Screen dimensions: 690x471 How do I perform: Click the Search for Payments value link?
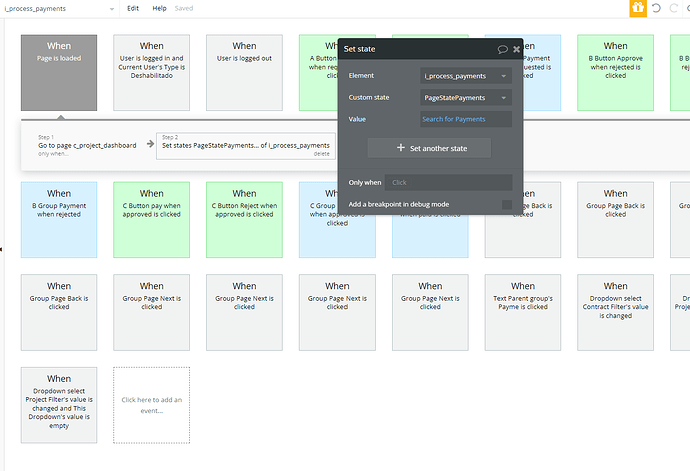454,119
